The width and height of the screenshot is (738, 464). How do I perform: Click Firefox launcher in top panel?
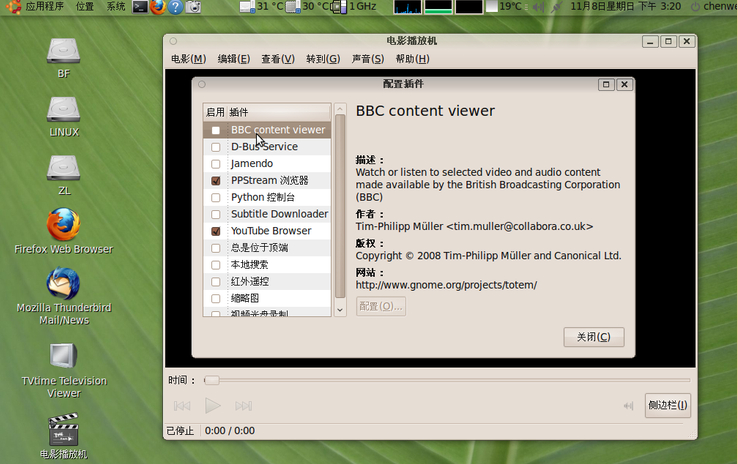158,7
